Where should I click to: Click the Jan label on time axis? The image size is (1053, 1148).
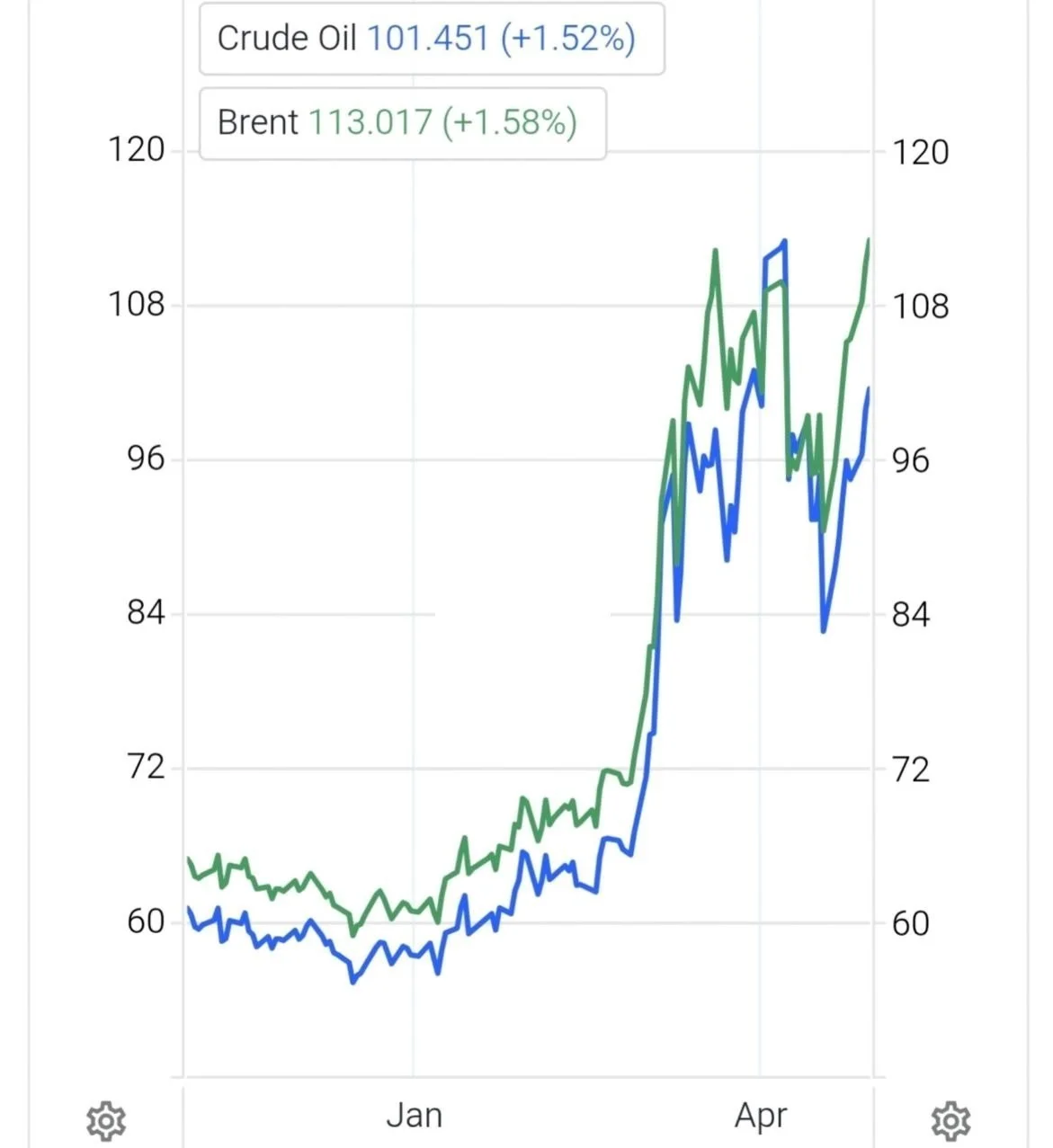(414, 1116)
